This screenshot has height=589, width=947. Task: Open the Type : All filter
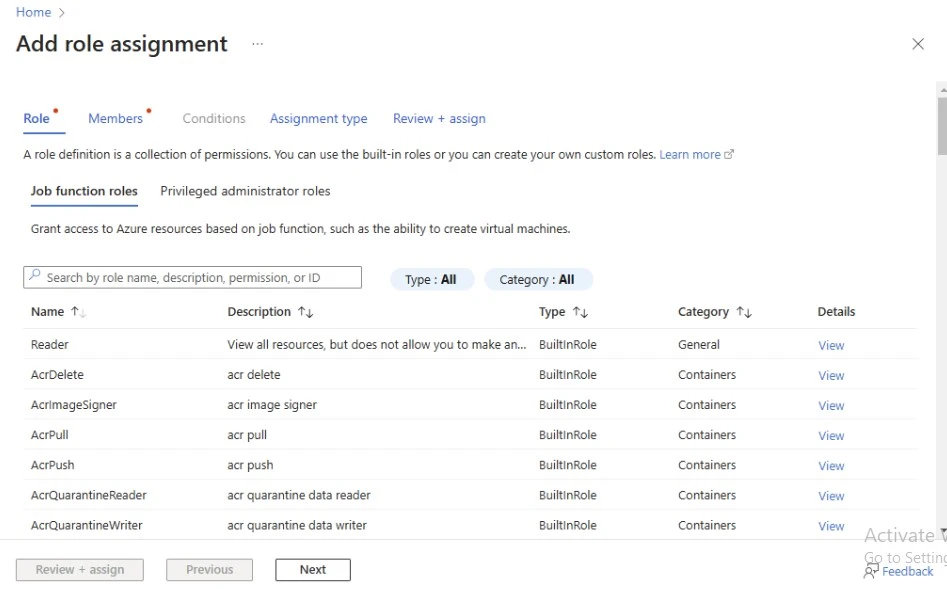[432, 279]
